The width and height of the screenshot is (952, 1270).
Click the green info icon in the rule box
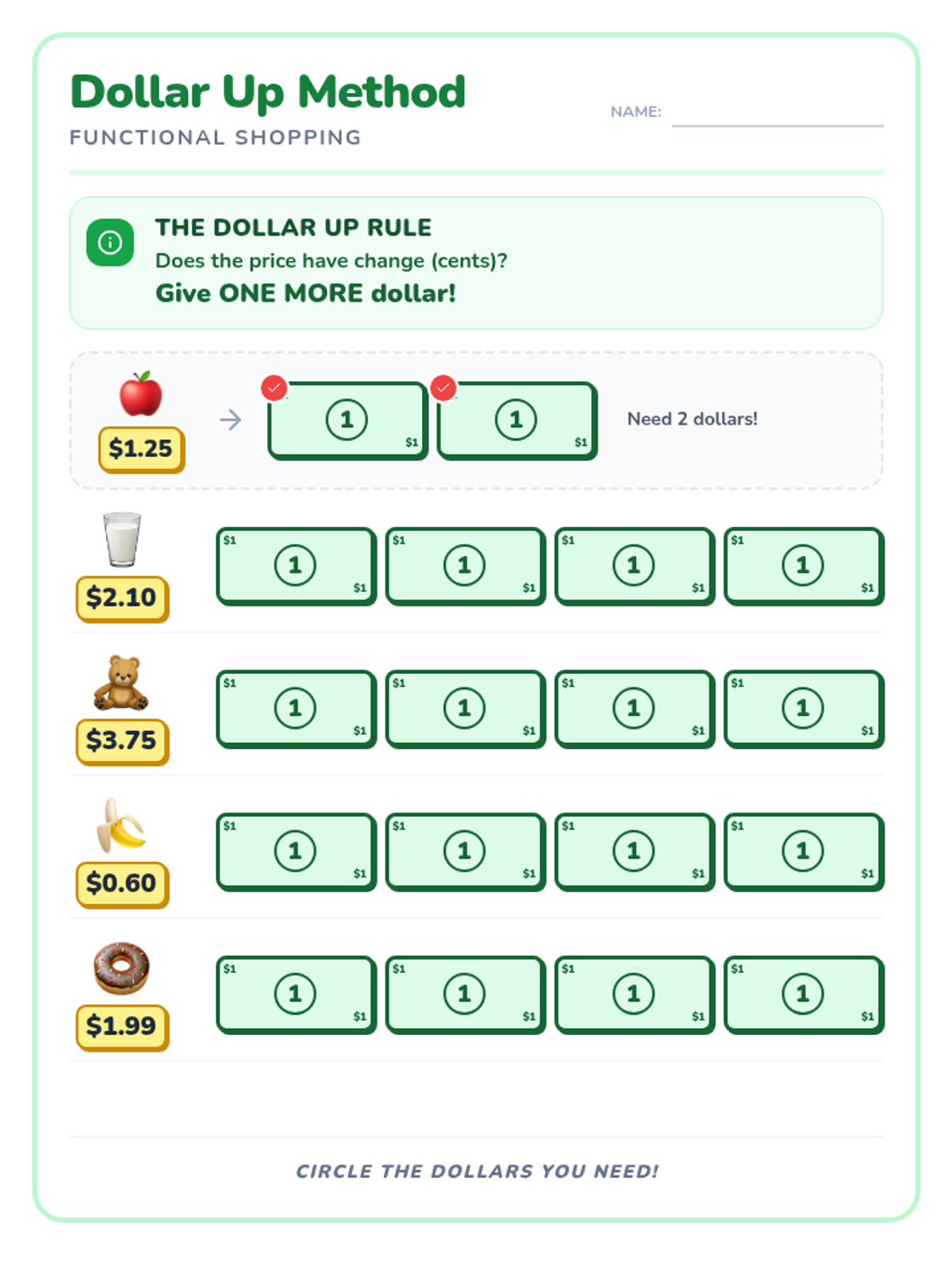[x=109, y=242]
